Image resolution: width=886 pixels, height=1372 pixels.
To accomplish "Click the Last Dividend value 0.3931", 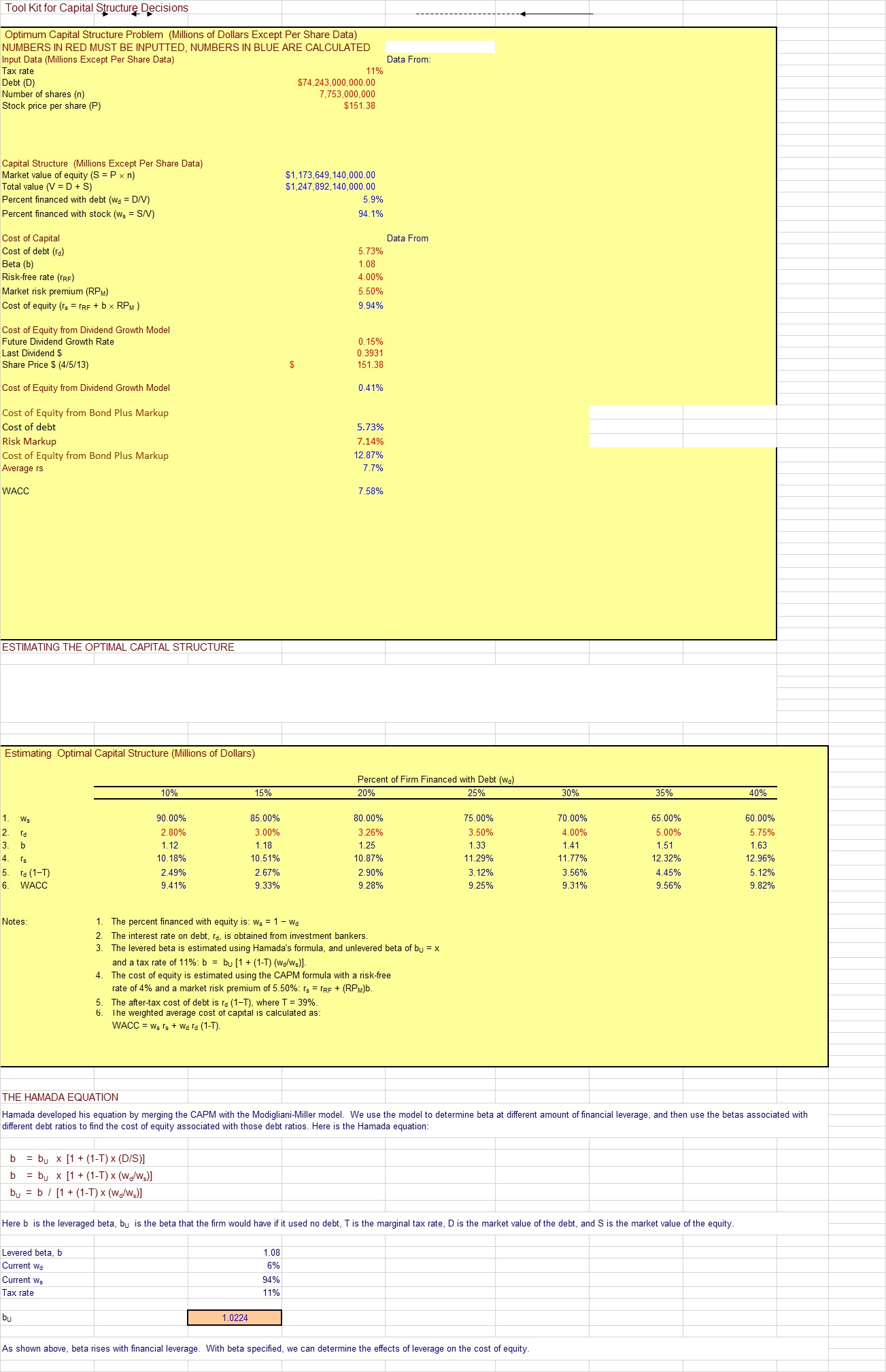I will 371,354.
